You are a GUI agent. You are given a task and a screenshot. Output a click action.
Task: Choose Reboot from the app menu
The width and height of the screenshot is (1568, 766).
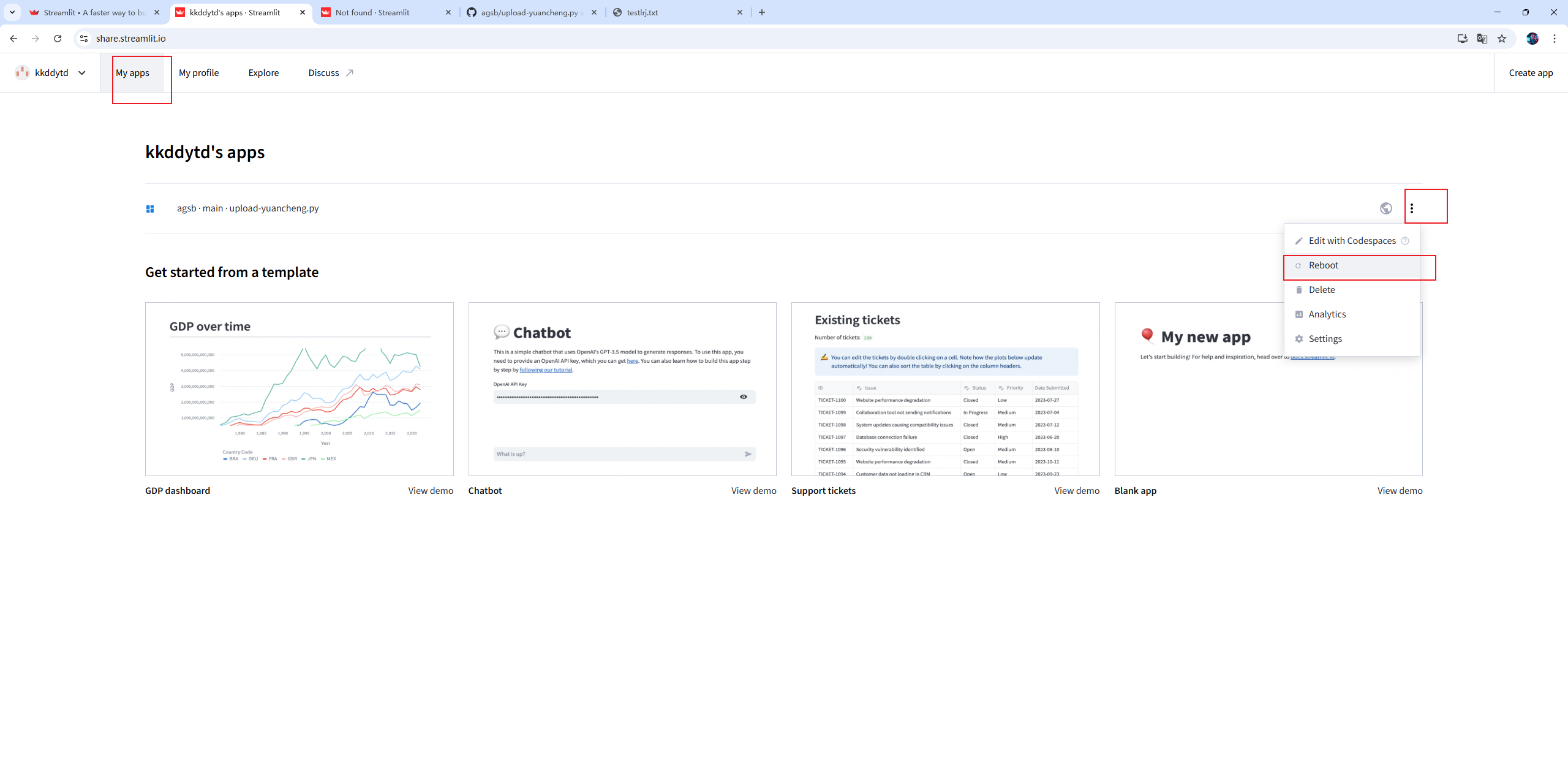click(x=1352, y=265)
